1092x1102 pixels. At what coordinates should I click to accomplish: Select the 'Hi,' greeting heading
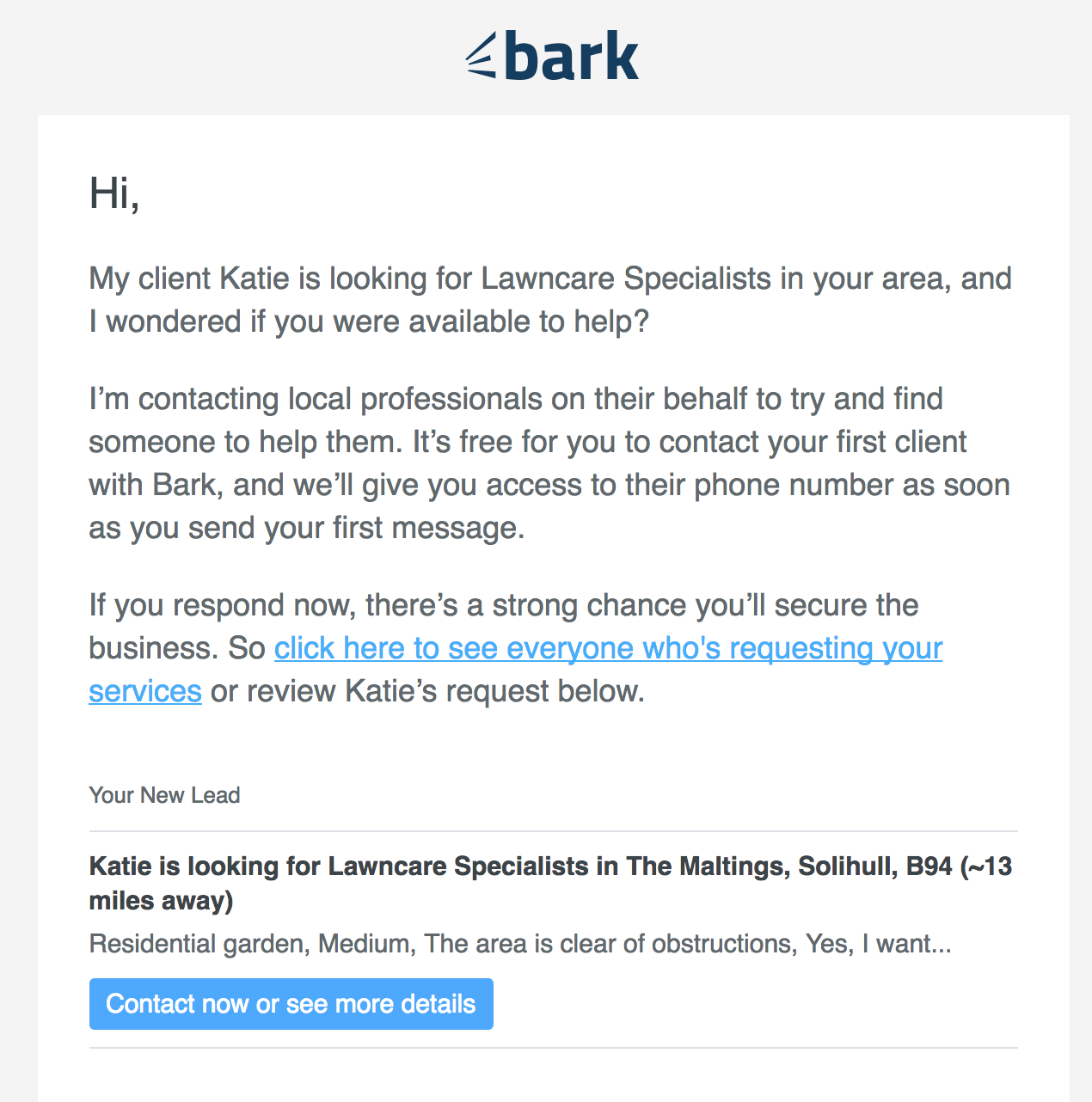pos(114,193)
